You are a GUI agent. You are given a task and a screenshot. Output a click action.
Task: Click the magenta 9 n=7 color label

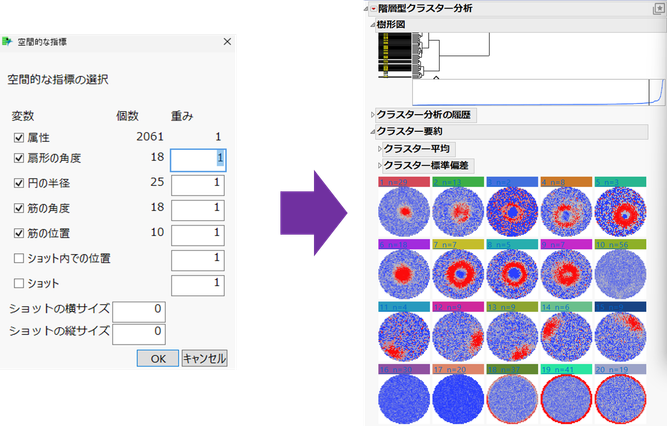click(x=566, y=244)
